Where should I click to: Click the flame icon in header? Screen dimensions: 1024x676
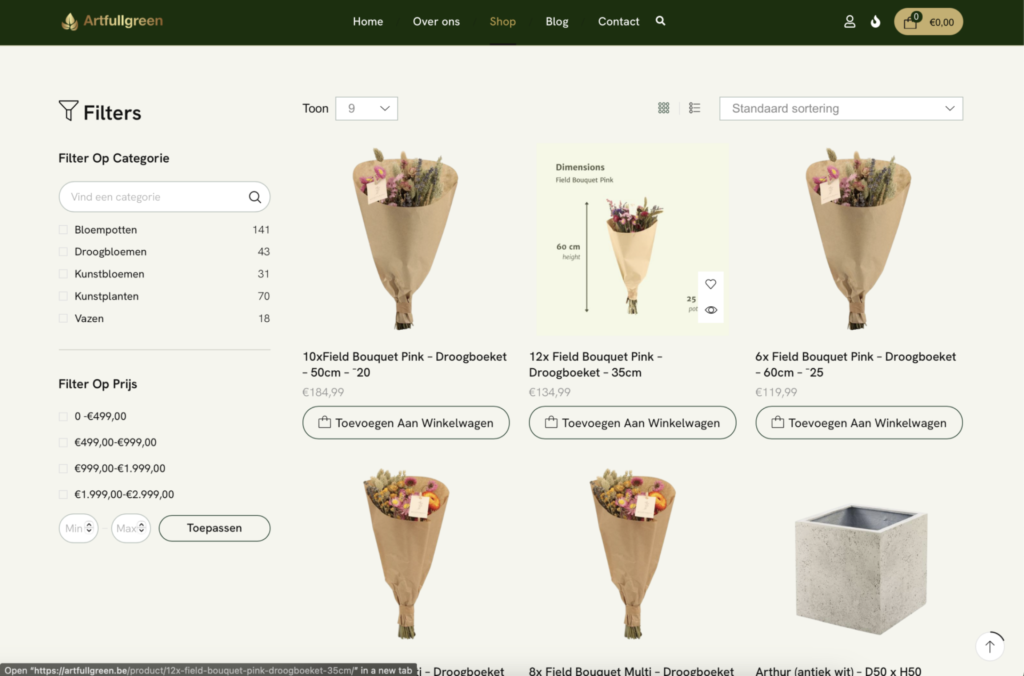(x=875, y=22)
